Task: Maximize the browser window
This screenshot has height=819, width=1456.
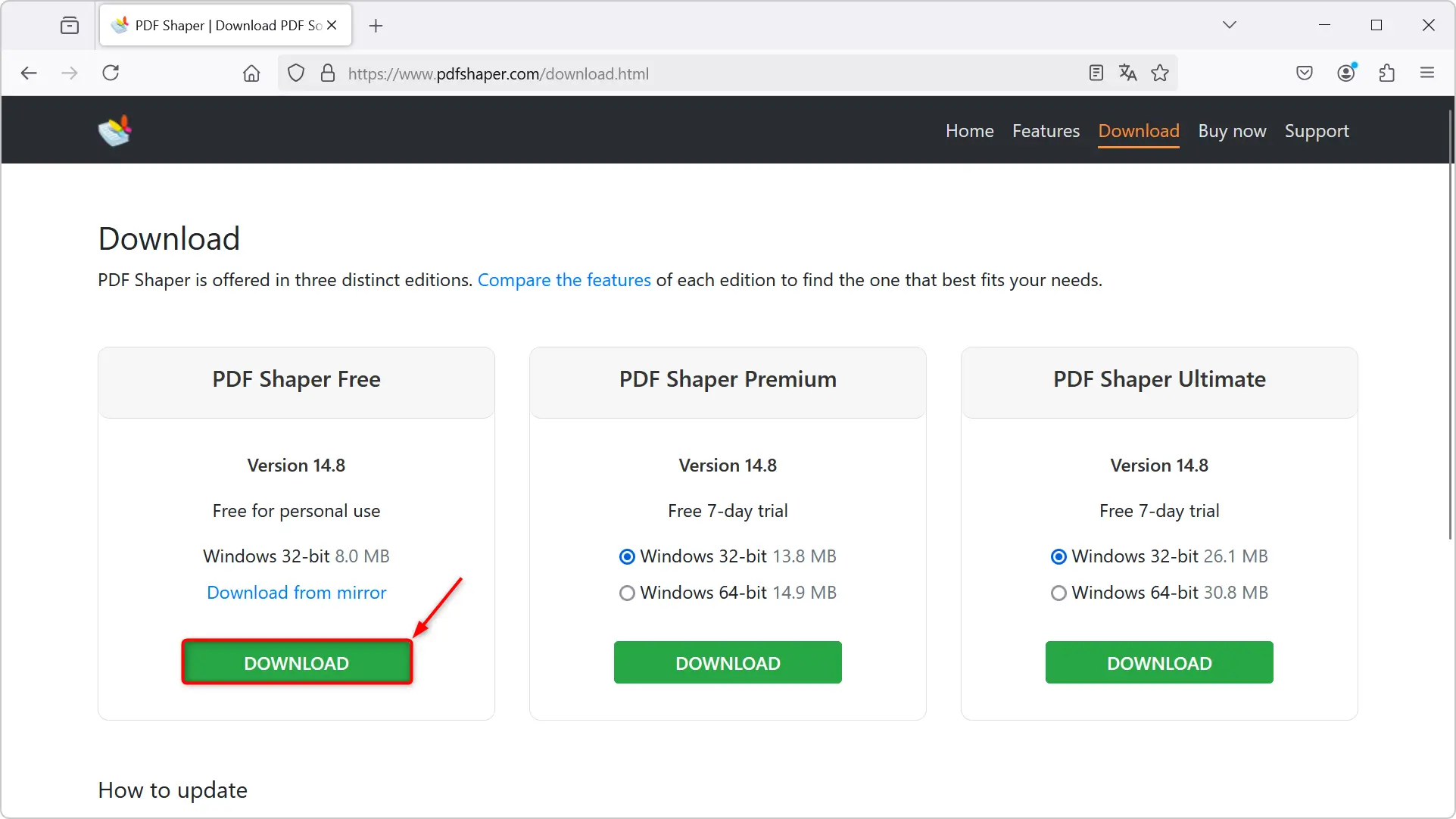Action: [x=1376, y=25]
